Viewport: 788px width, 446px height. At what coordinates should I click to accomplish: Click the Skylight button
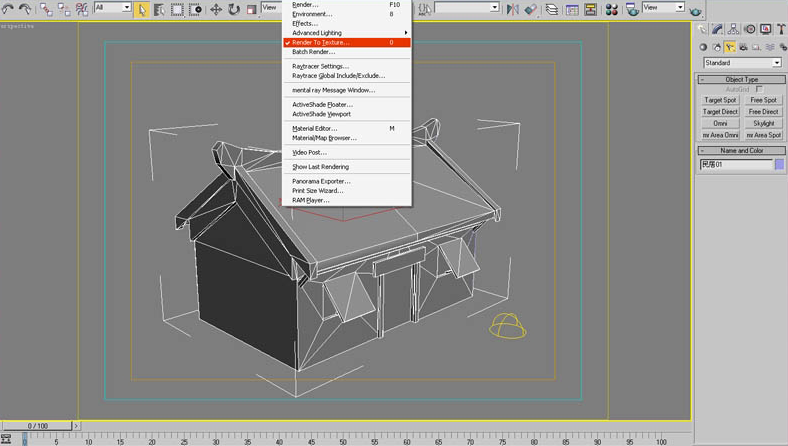coord(763,123)
